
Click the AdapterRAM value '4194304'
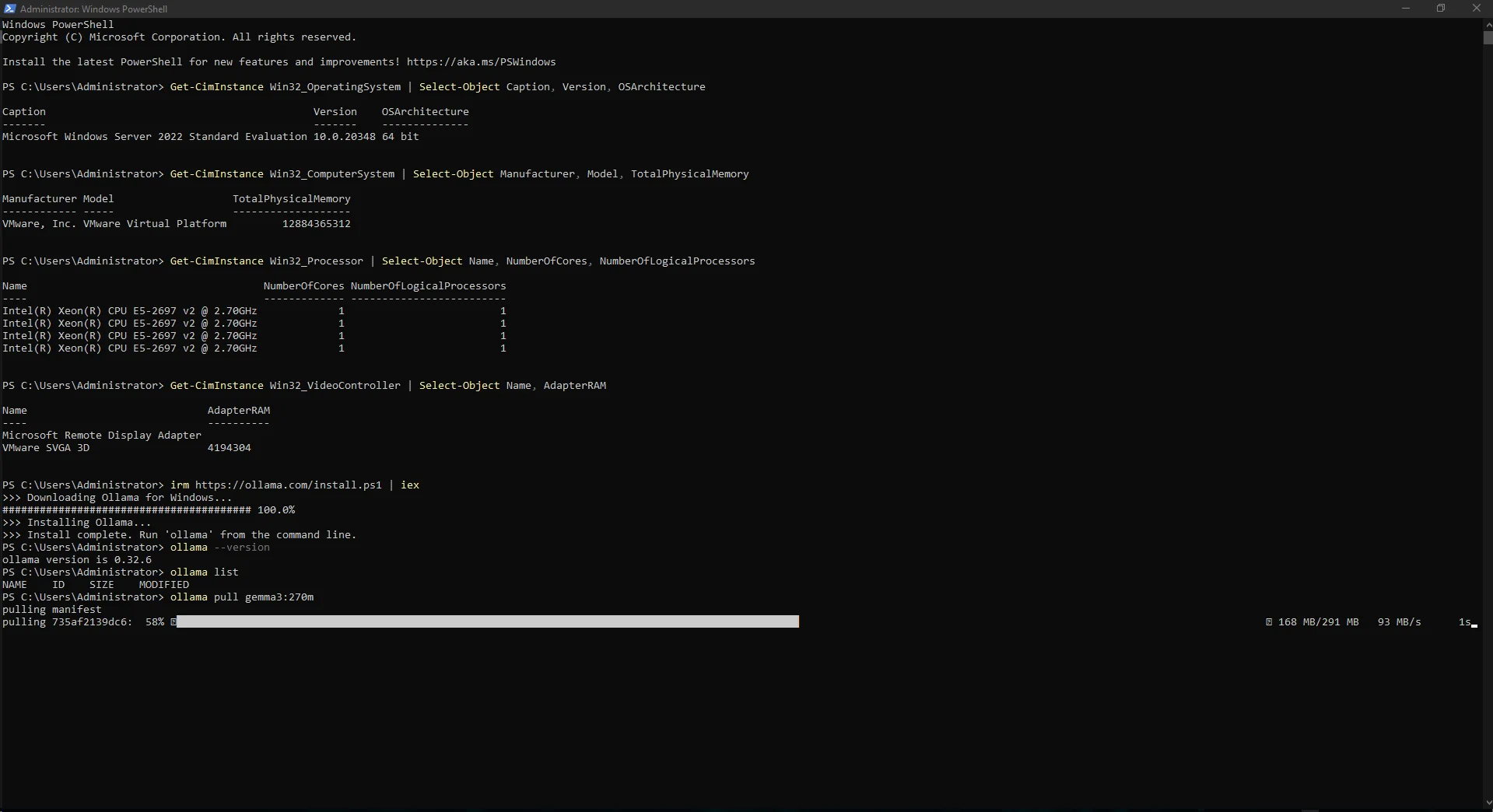click(230, 448)
